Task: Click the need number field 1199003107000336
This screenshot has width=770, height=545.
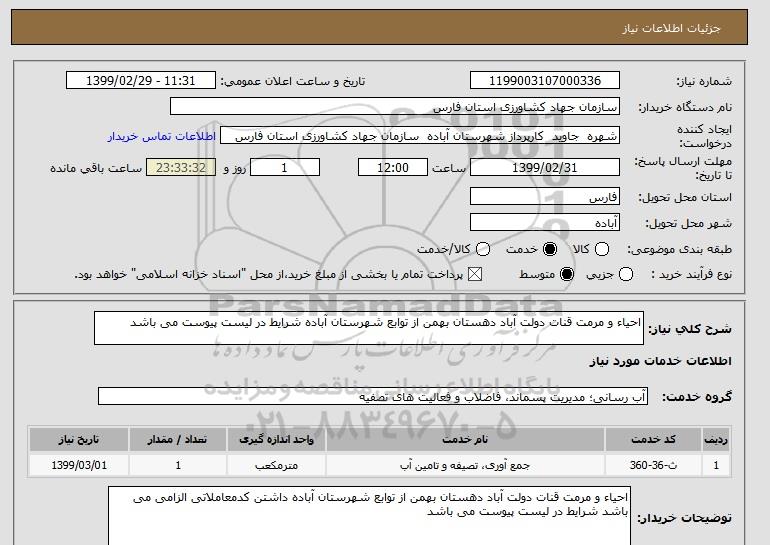Action: (545, 81)
